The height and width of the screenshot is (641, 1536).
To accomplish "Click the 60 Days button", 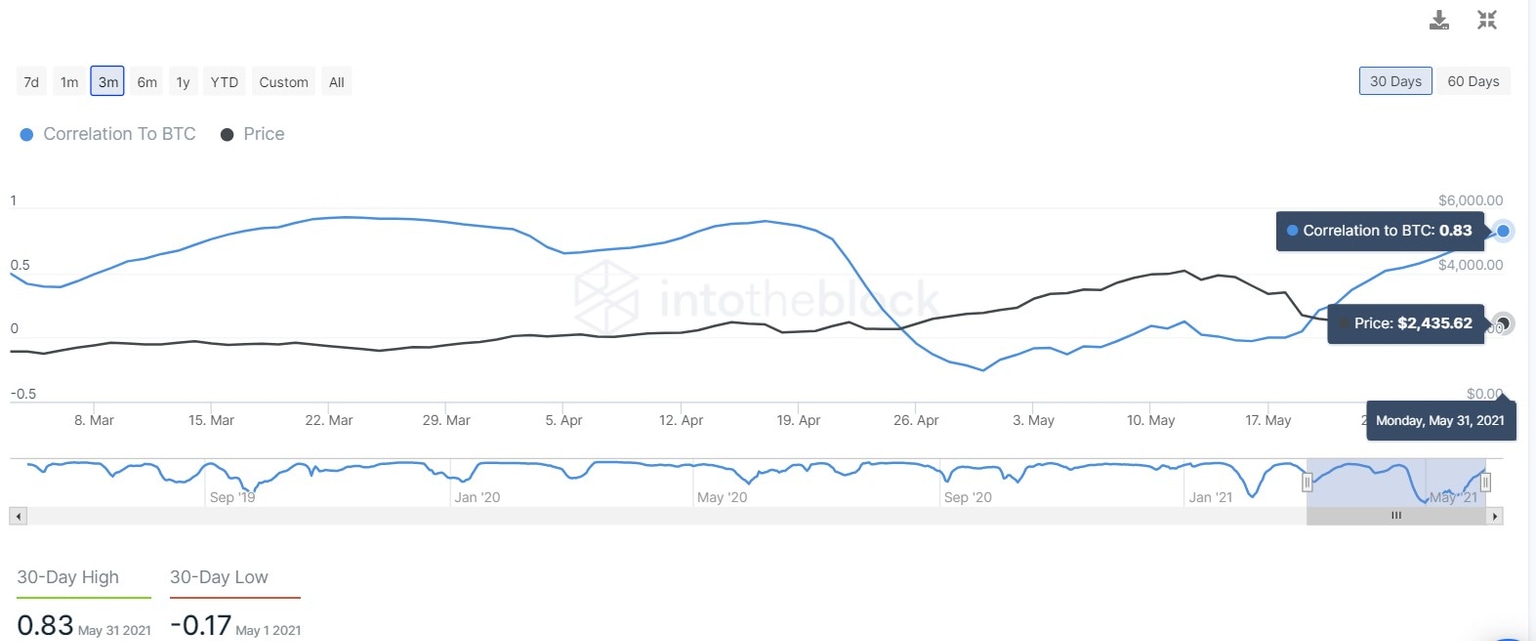I will 1473,81.
